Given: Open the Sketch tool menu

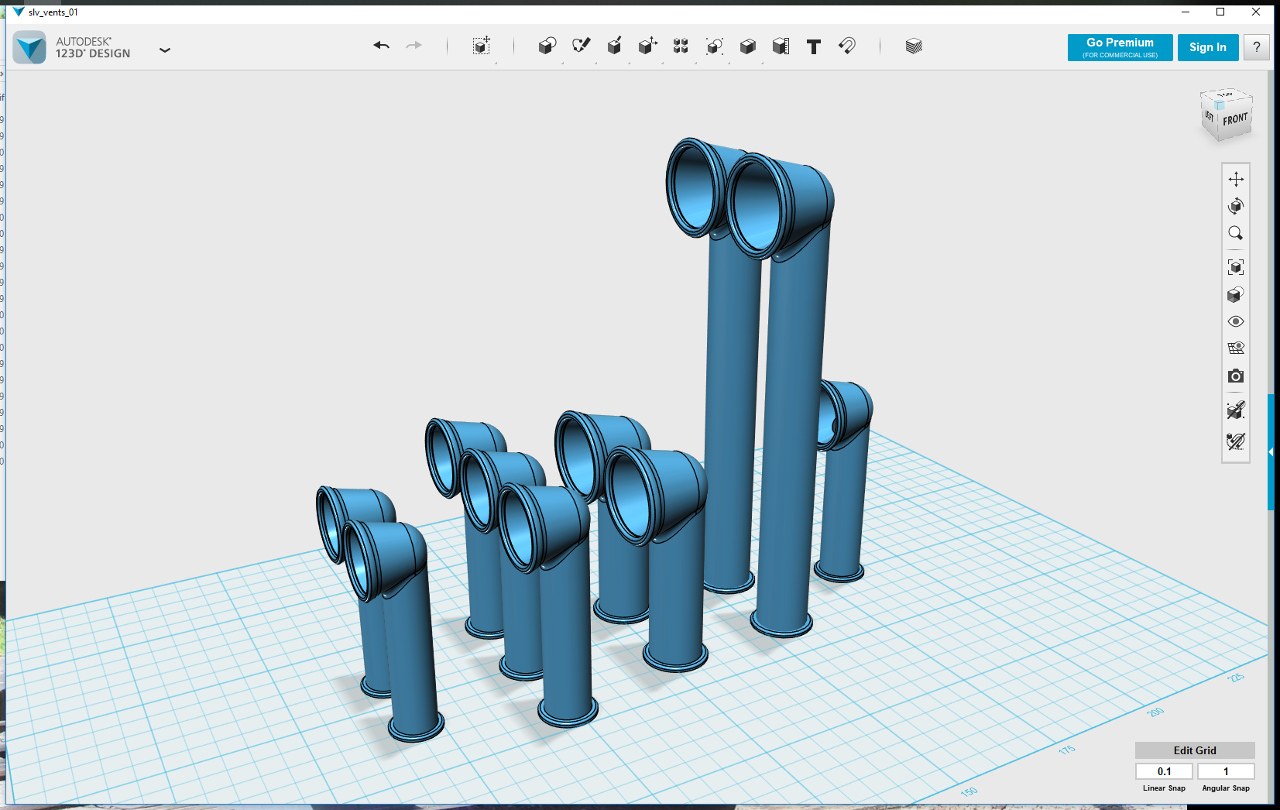Looking at the screenshot, I should click(x=581, y=46).
